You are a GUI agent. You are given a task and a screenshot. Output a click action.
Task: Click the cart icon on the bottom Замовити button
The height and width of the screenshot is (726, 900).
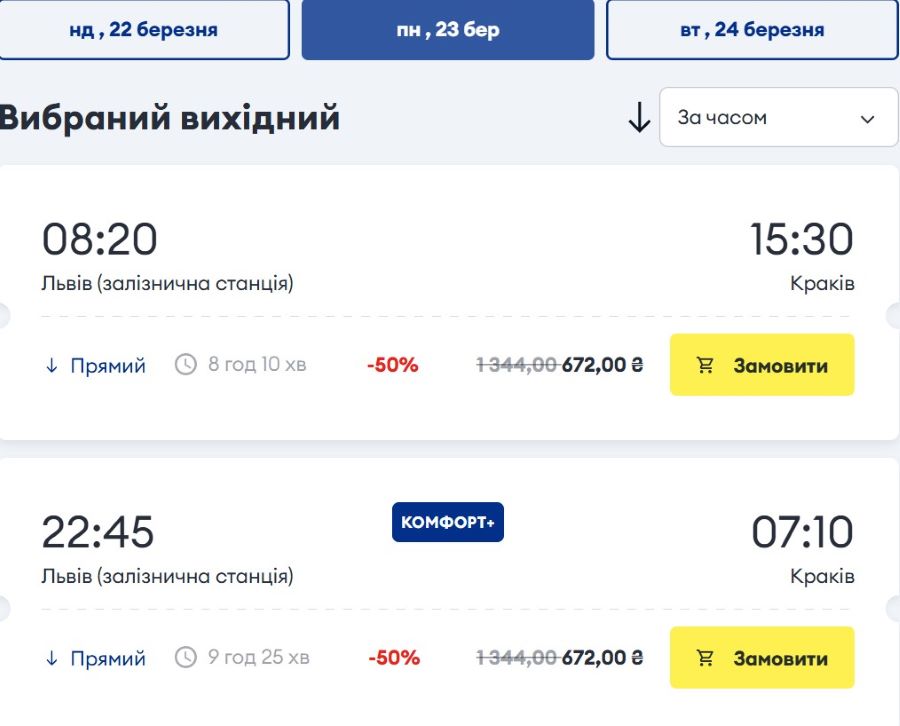[x=708, y=658]
